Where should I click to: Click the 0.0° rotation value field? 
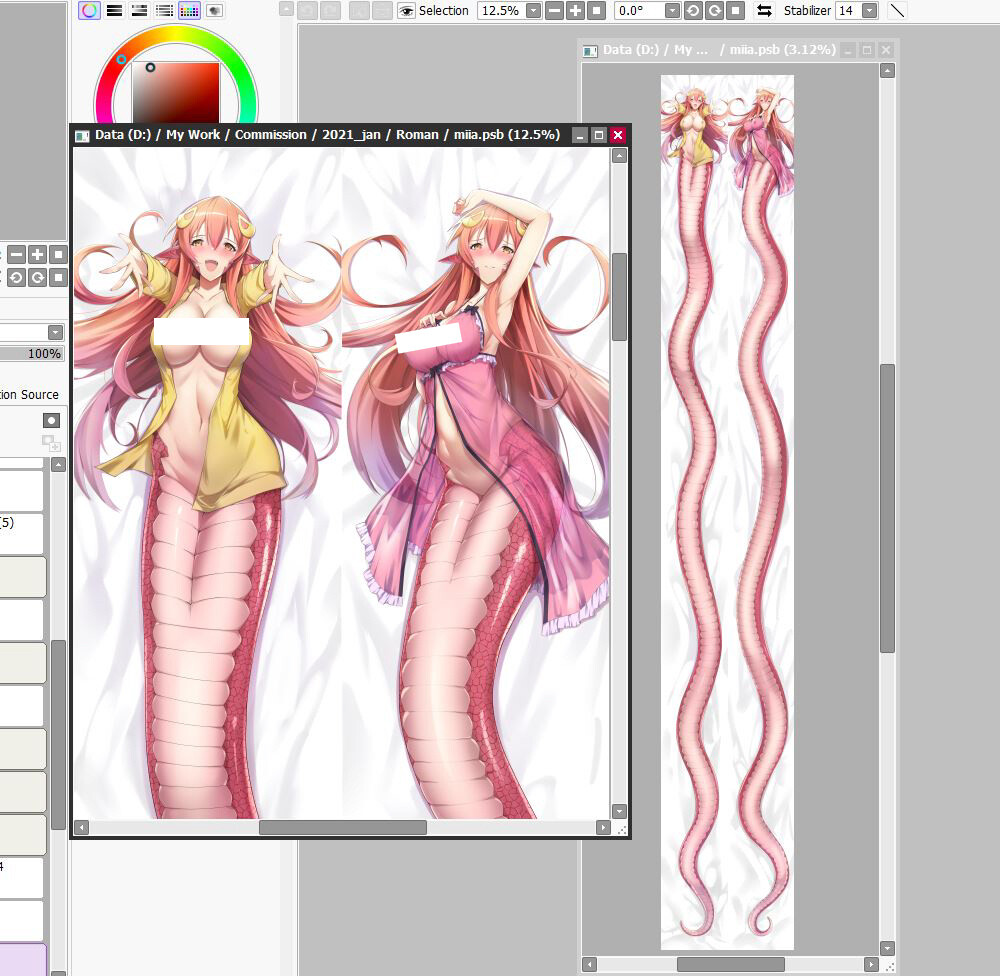click(x=640, y=11)
